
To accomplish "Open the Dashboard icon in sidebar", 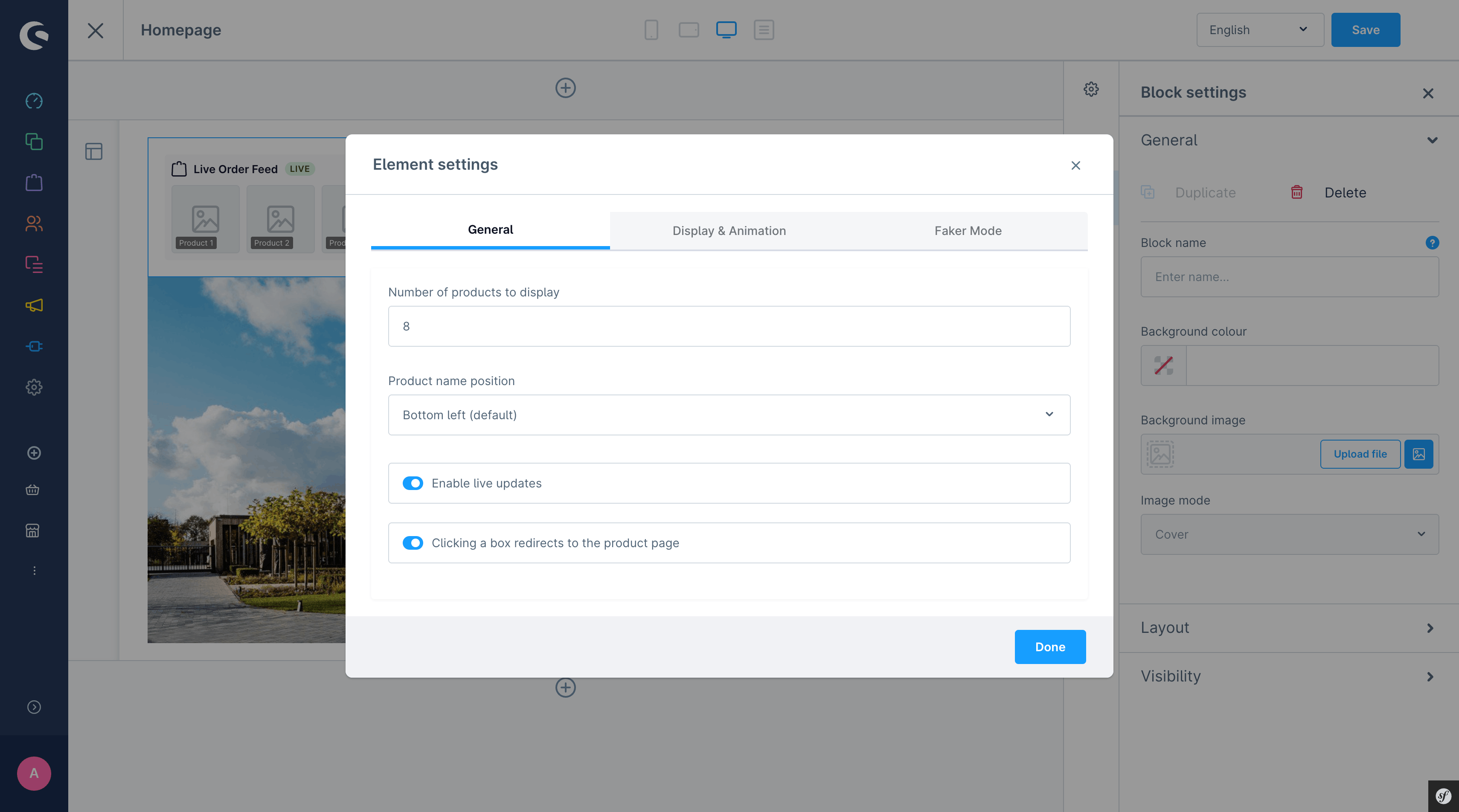I will [x=34, y=101].
